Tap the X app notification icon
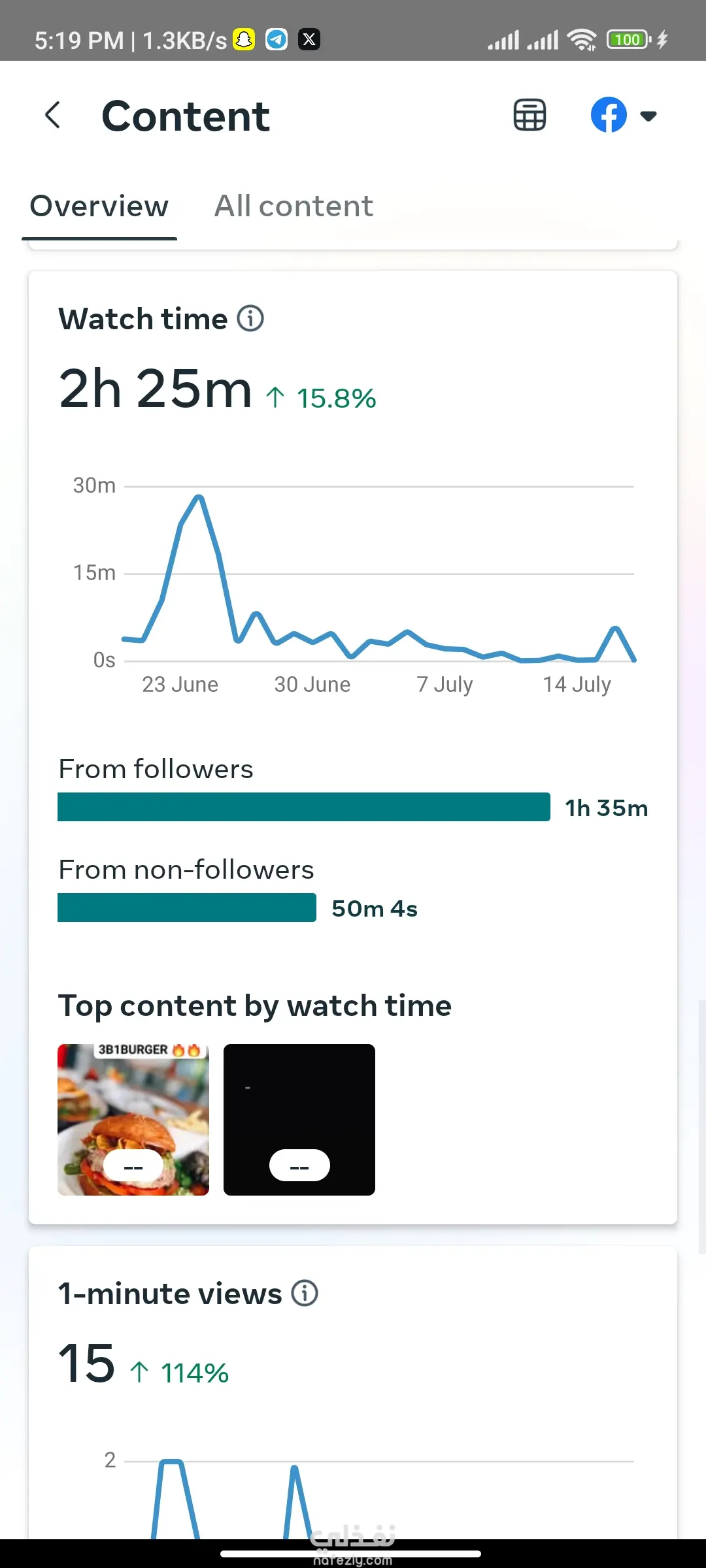Viewport: 706px width, 1568px height. click(x=309, y=40)
